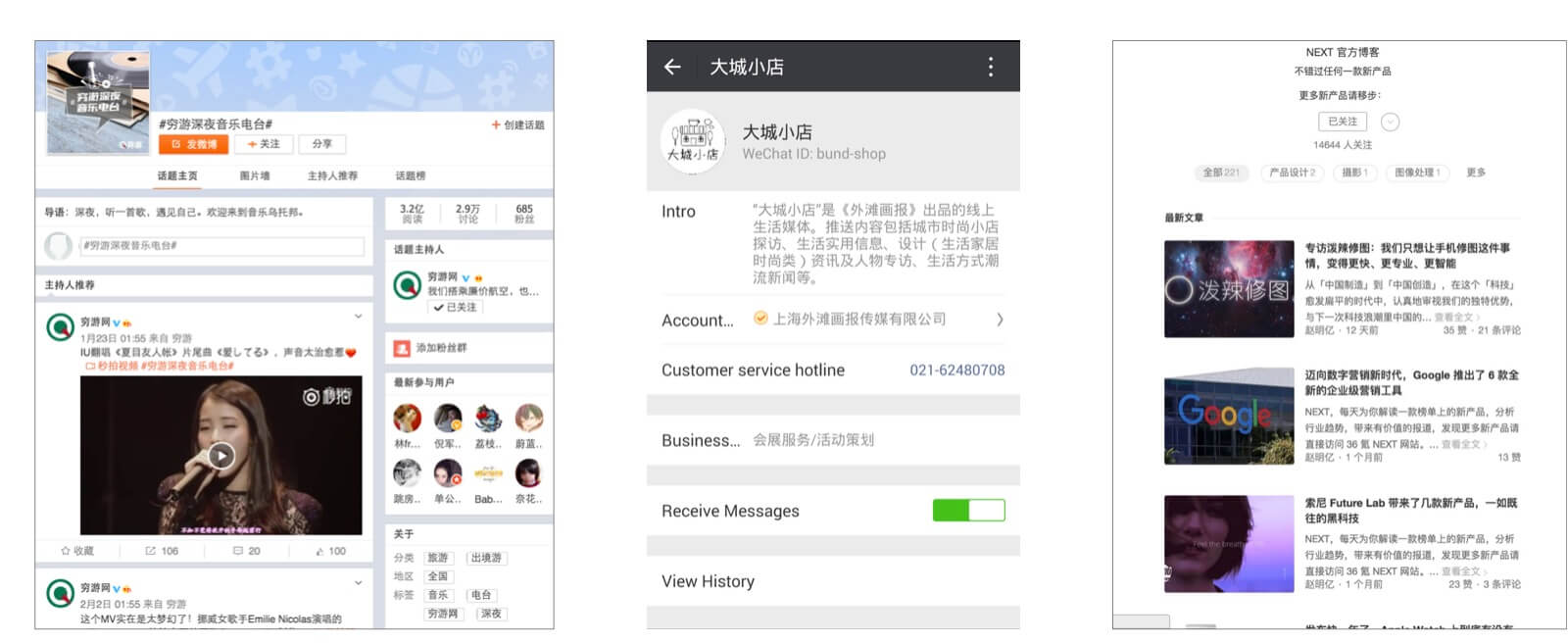The image size is (1568, 643).
Task: Open user avatar labeled 林fr…
Action: click(x=407, y=418)
